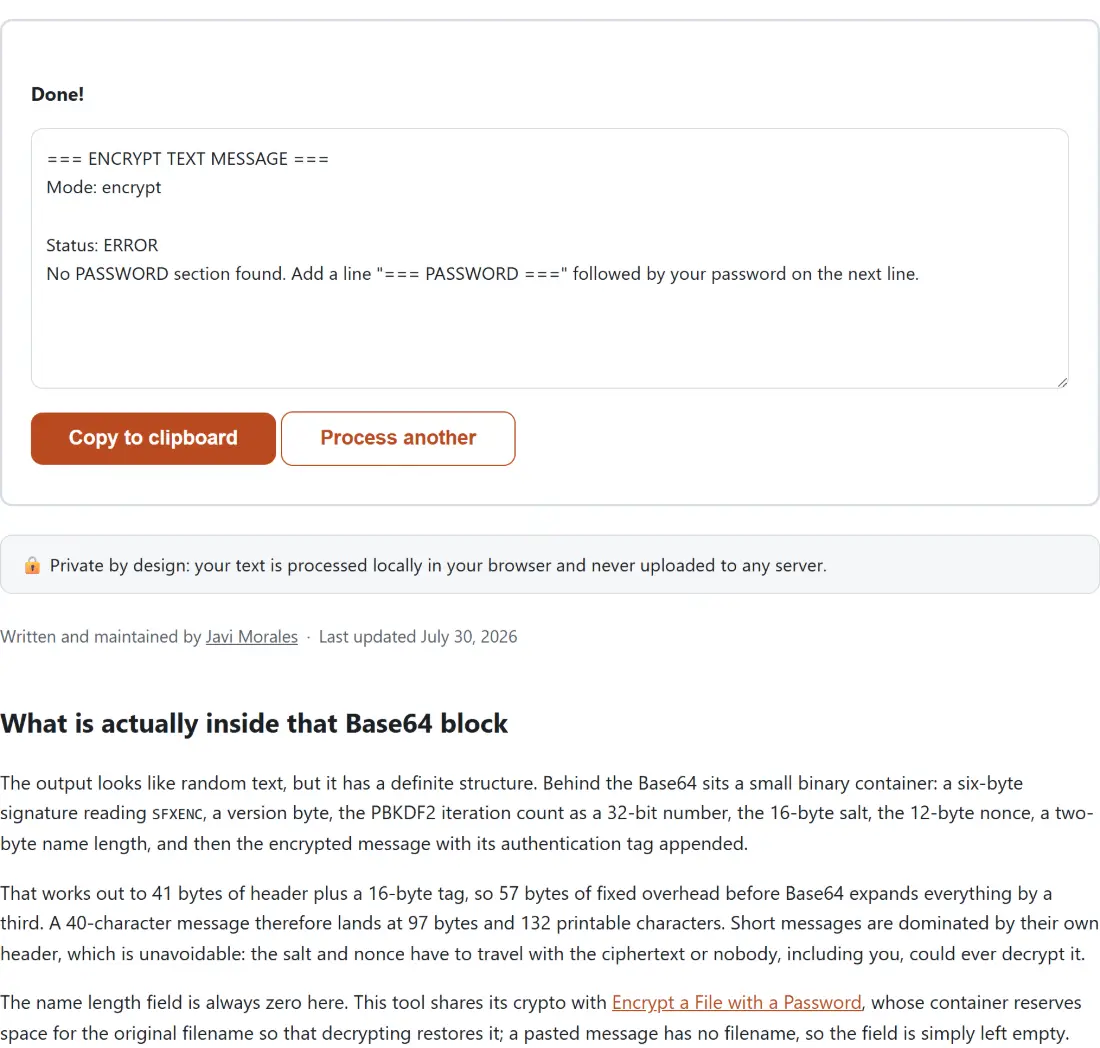Click the Status: ERROR line in output
The image size is (1100, 1048).
pos(102,245)
